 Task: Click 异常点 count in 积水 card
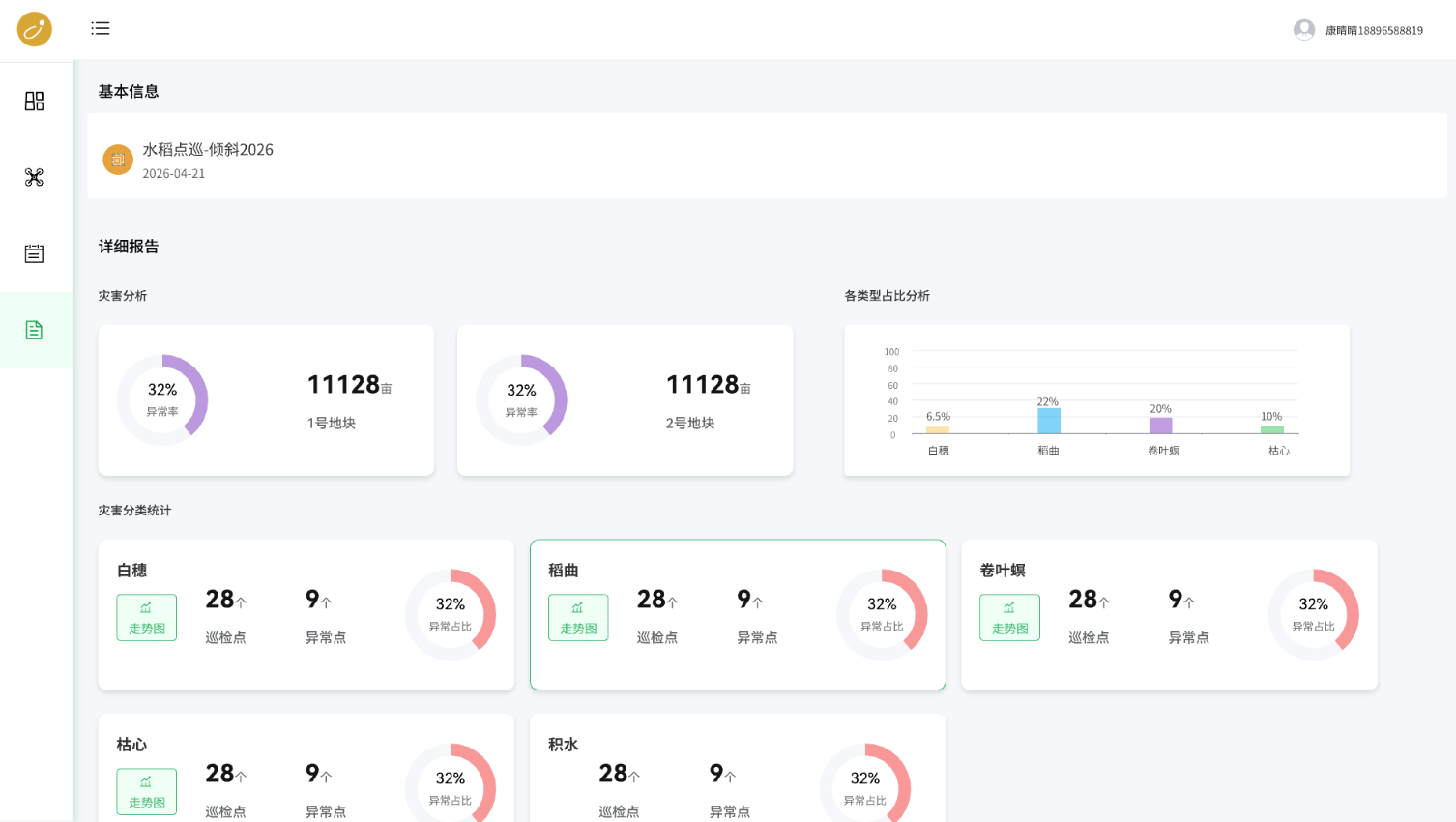pyautogui.click(x=723, y=774)
